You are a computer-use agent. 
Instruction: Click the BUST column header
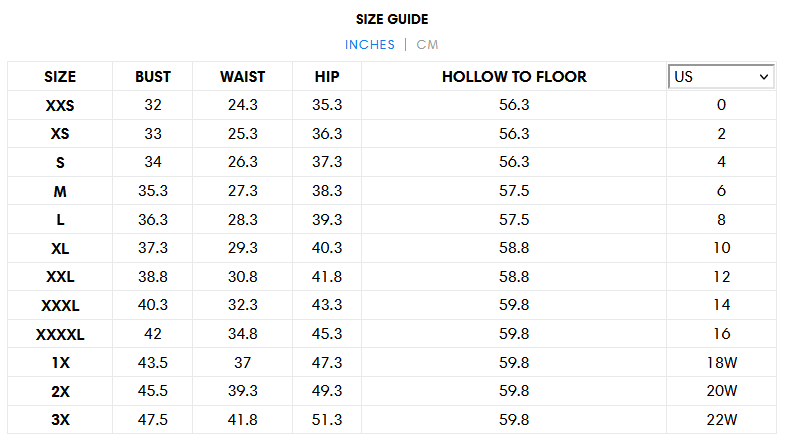pos(153,77)
